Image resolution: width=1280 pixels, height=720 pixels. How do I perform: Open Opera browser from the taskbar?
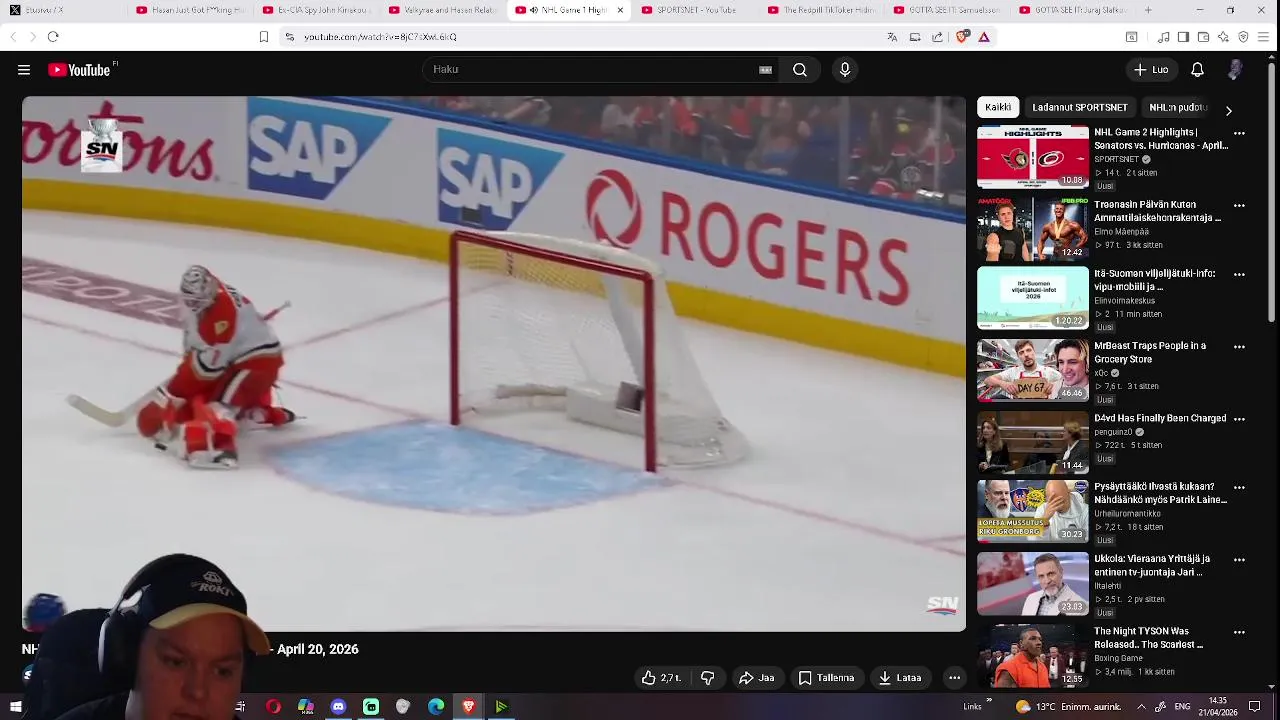(x=273, y=707)
